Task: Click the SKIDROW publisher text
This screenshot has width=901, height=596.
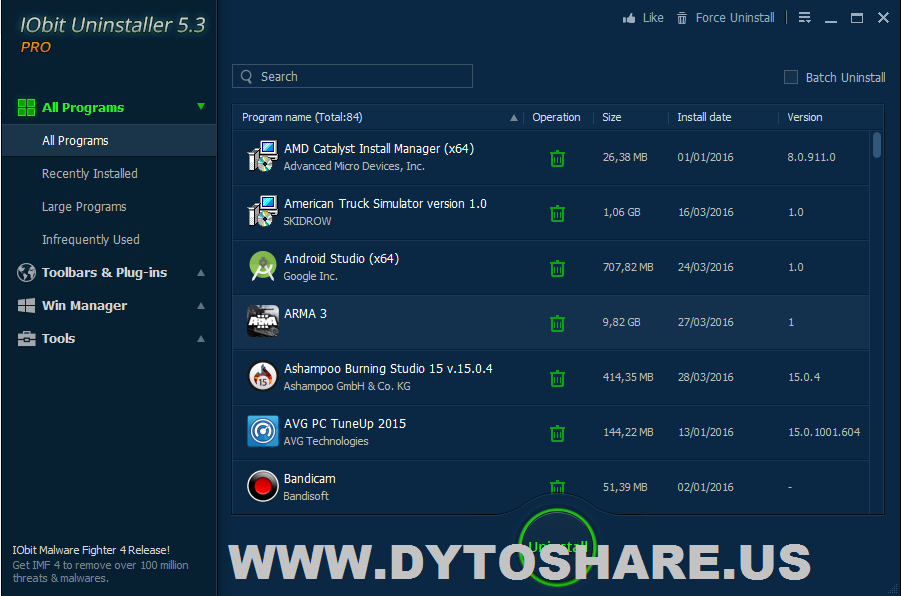Action: pyautogui.click(x=307, y=221)
